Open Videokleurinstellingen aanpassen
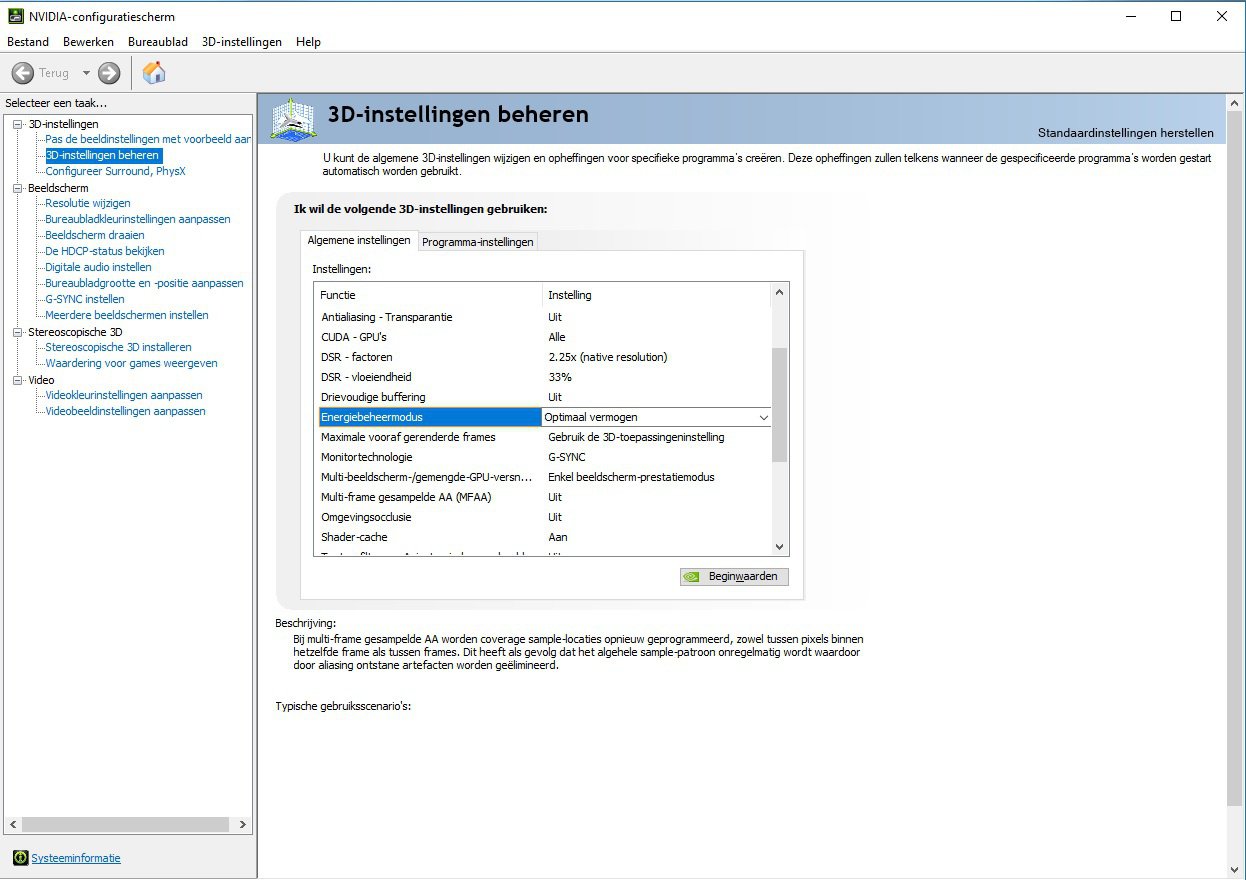Viewport: 1246px width, 880px height. [124, 395]
